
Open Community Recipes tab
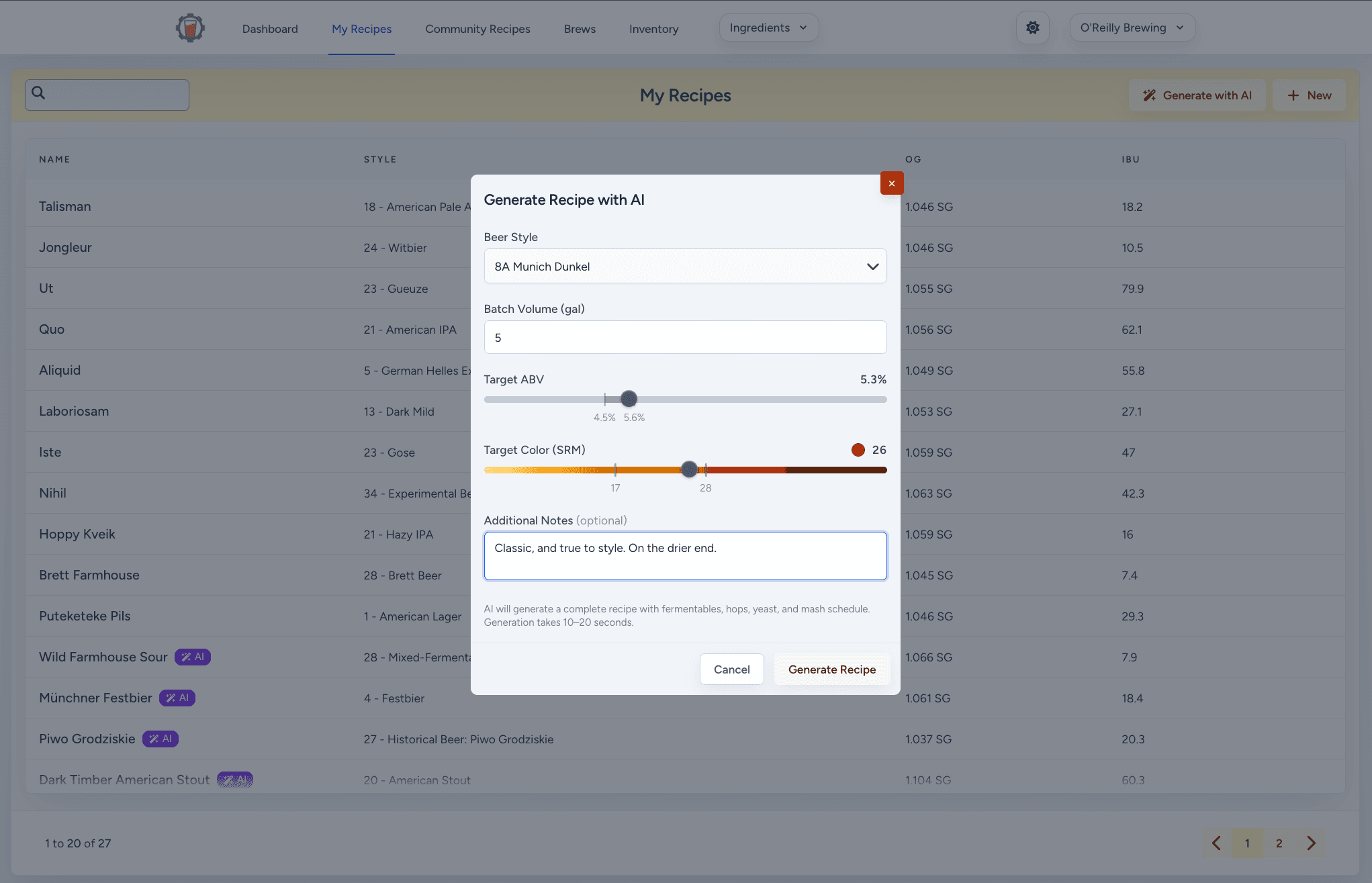[477, 29]
